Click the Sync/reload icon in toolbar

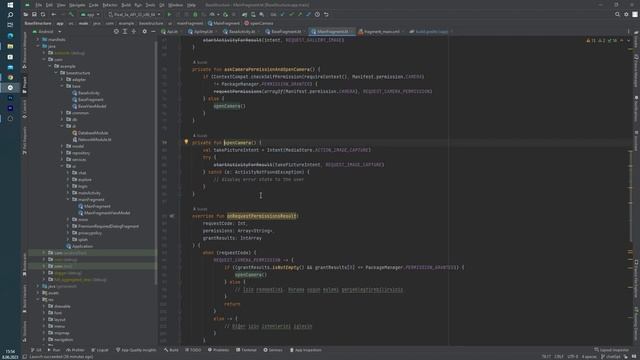(x=43, y=14)
